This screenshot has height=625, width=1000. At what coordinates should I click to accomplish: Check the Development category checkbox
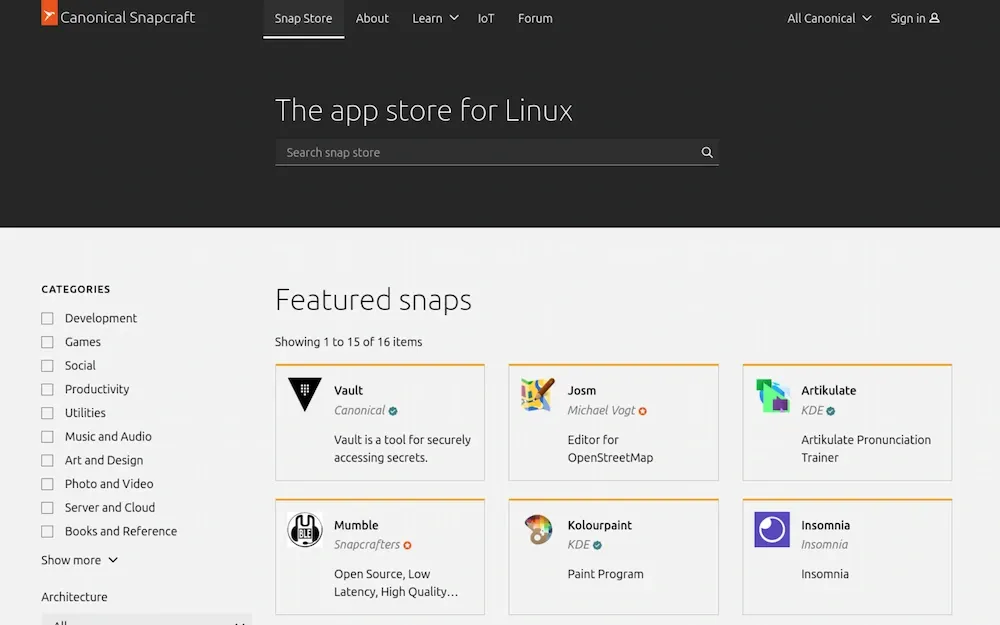pos(47,317)
